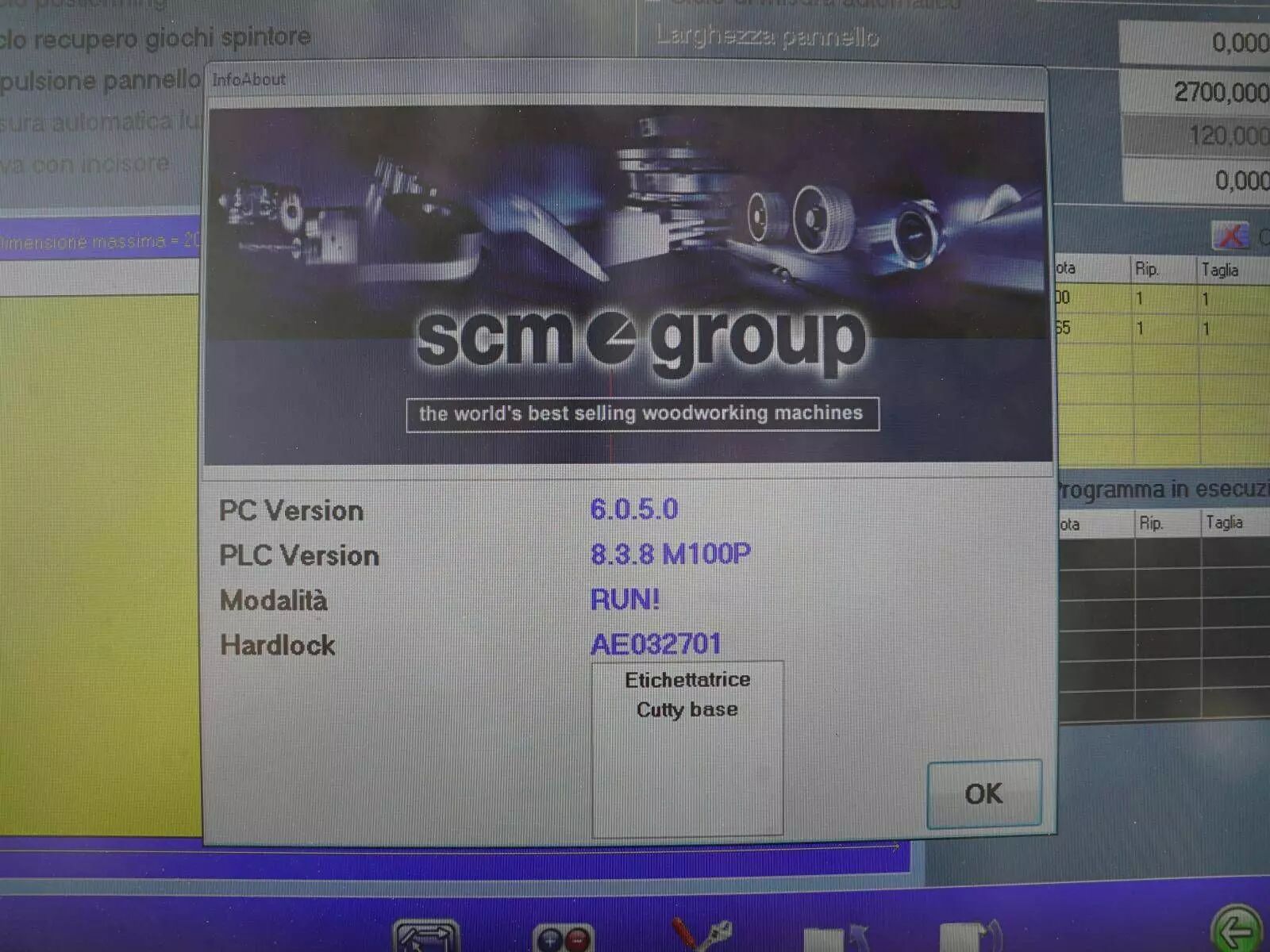Click the red X delete icon above the table
Screen dimensions: 1270x952
click(1230, 236)
